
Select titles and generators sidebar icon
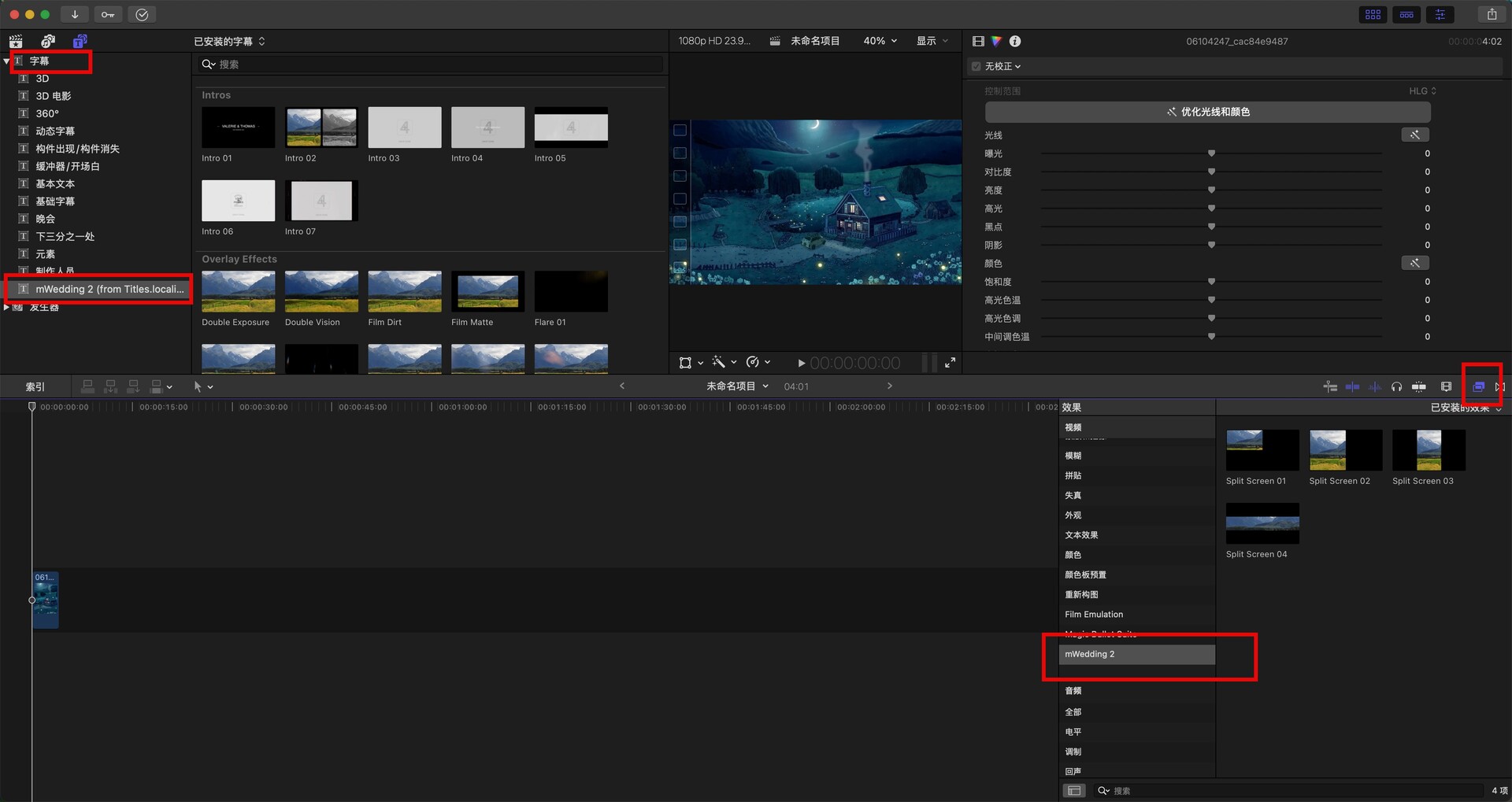(x=80, y=41)
